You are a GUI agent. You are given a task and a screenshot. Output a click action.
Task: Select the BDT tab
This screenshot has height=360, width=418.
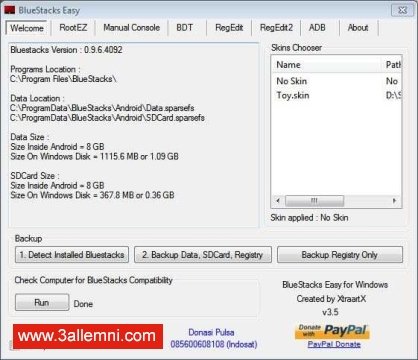pyautogui.click(x=185, y=28)
